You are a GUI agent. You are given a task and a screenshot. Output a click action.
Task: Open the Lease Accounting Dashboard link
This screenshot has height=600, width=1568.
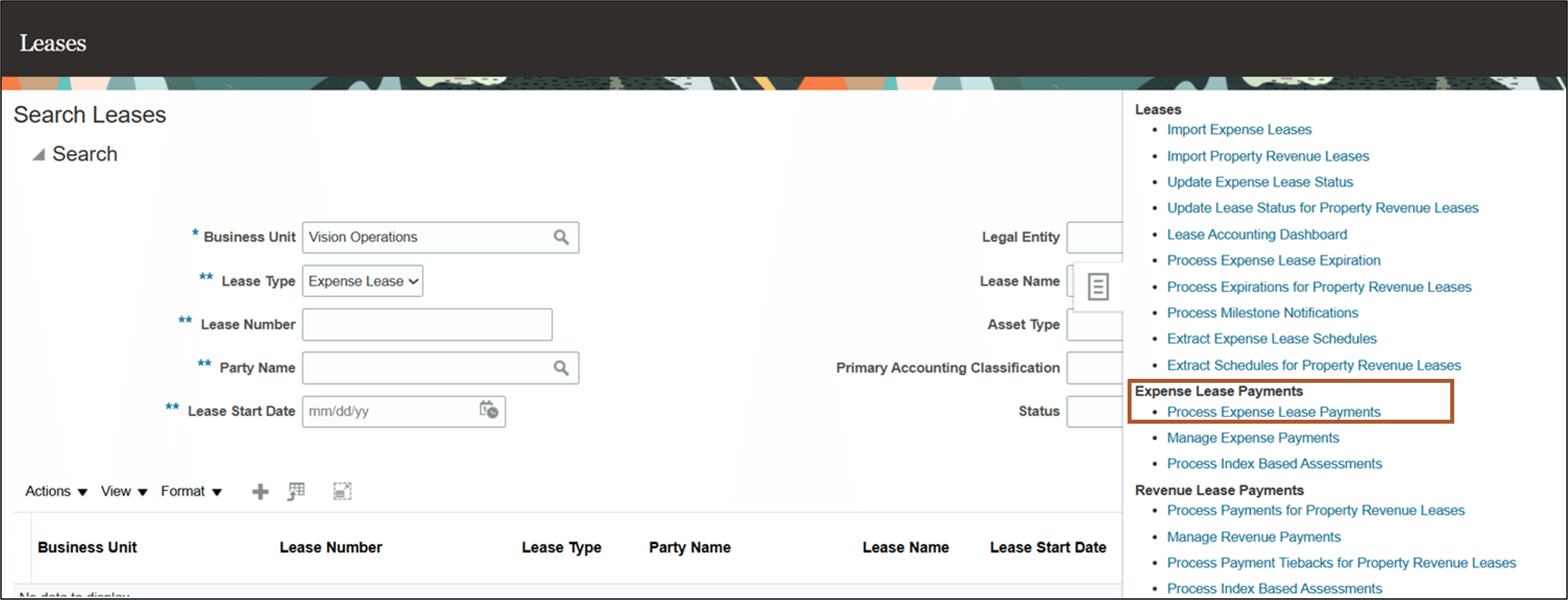(x=1256, y=234)
